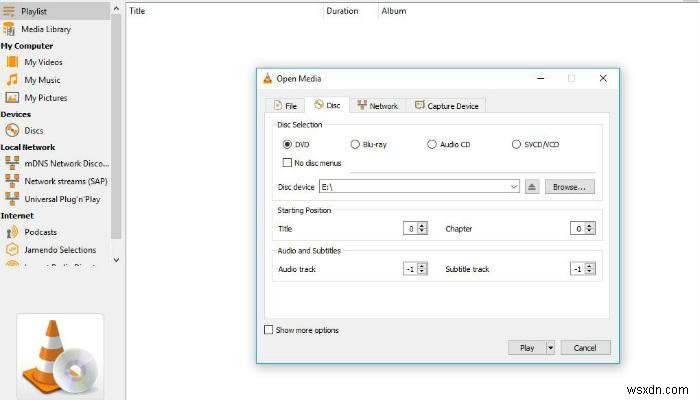Switch to the Capture Device tab

[446, 105]
